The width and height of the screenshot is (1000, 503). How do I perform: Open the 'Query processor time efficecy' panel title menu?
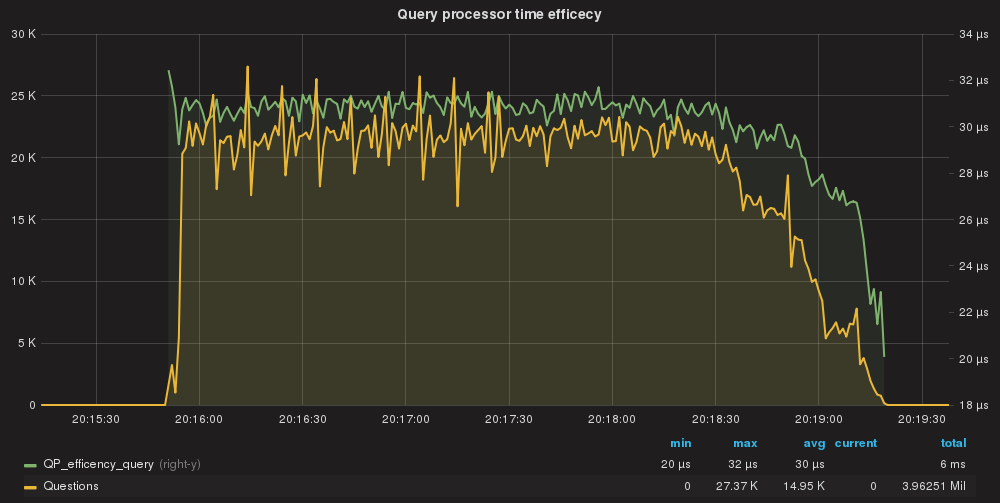tap(499, 14)
